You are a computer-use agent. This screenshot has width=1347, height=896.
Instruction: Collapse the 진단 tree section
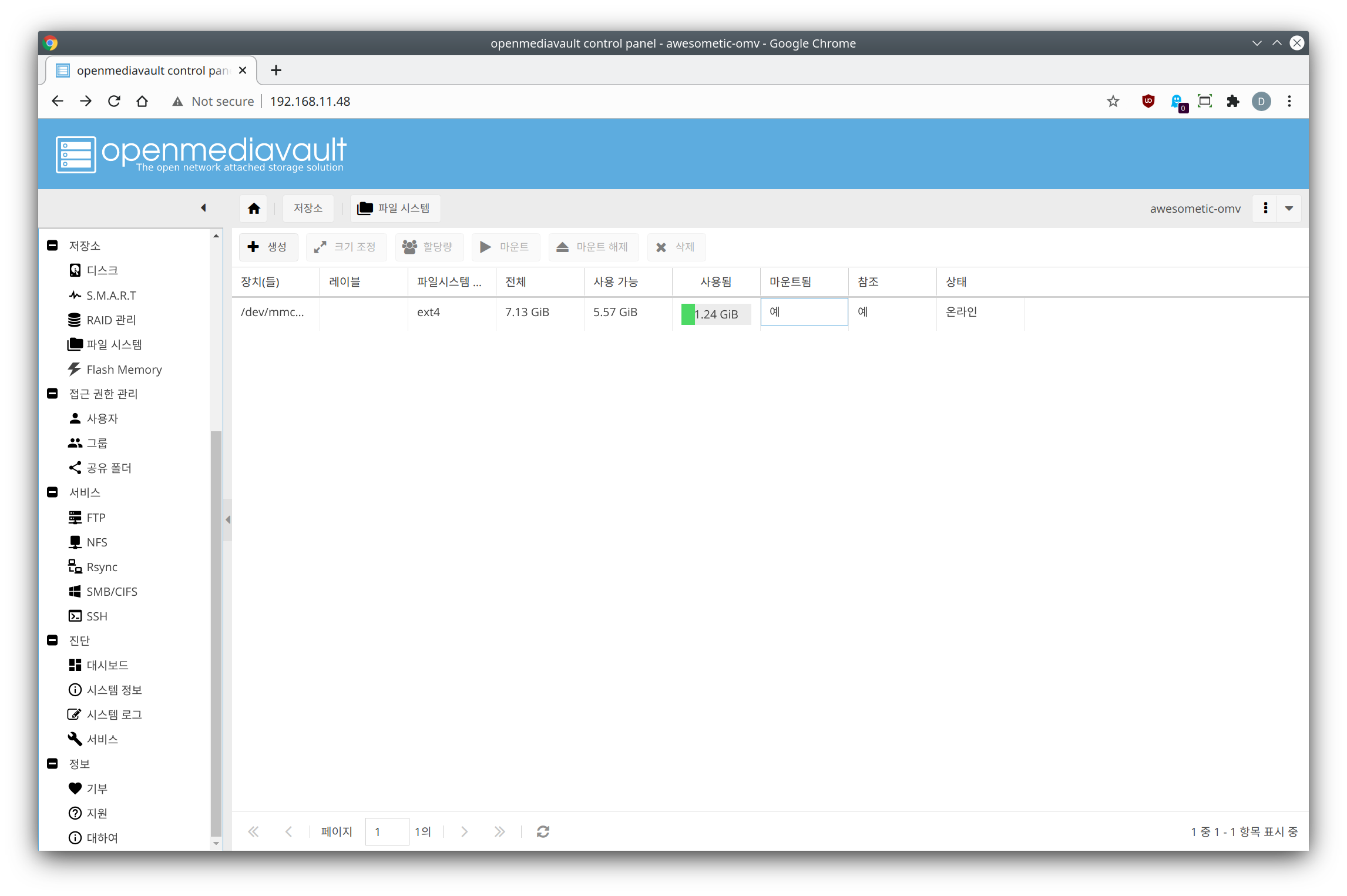(x=52, y=640)
